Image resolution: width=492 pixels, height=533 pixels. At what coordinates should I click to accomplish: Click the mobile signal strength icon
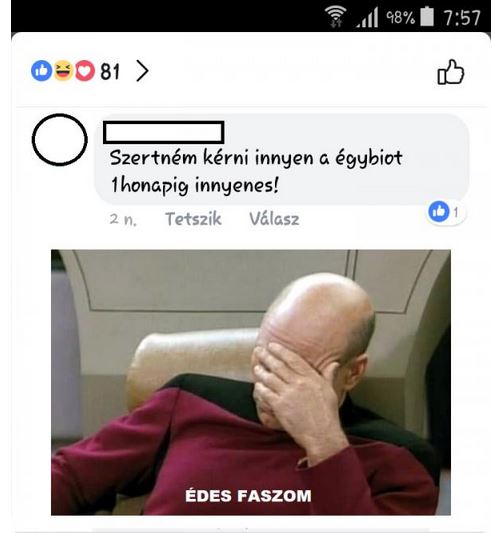tap(368, 17)
